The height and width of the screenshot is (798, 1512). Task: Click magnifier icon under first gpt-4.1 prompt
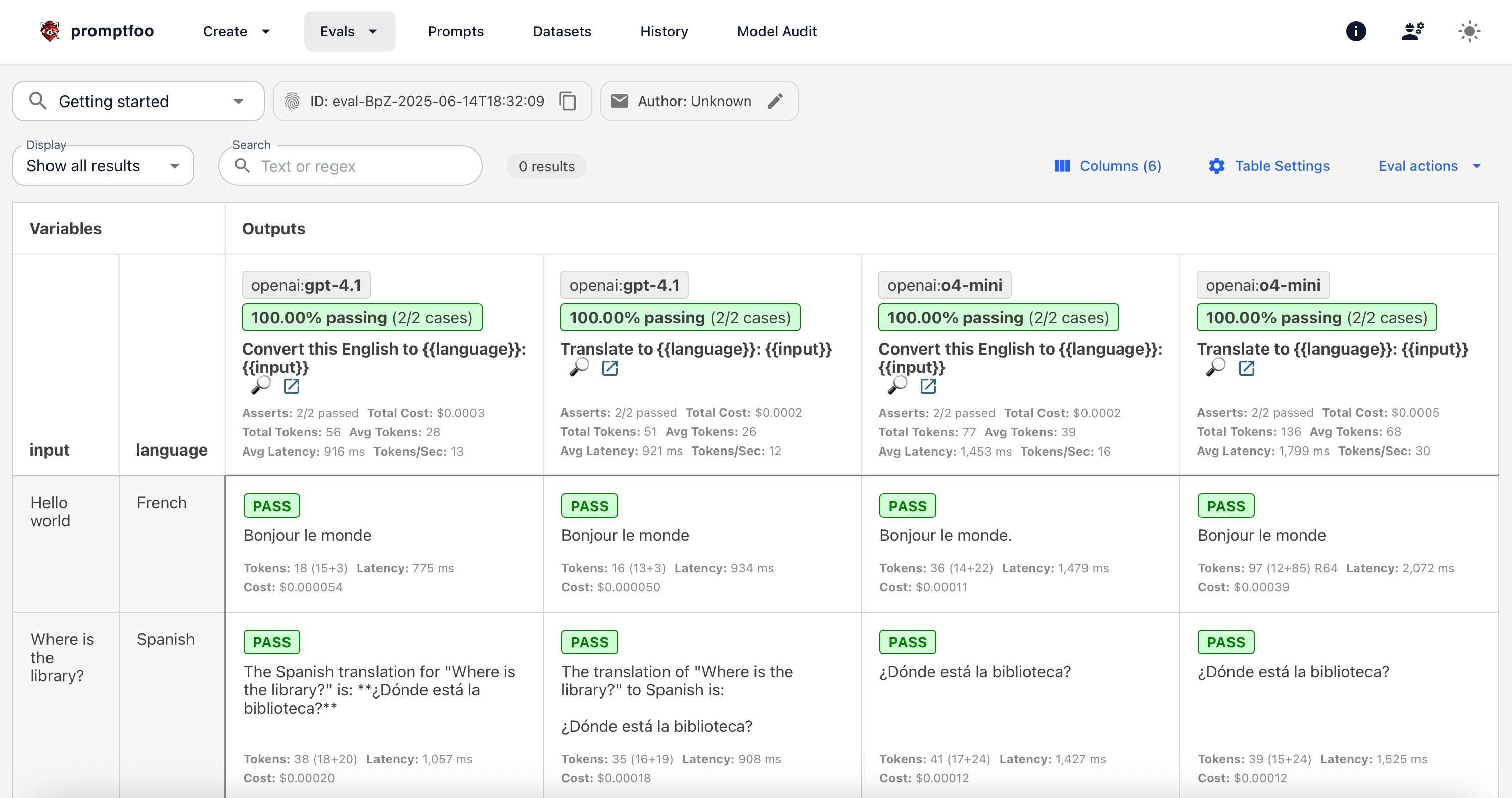[x=261, y=385]
